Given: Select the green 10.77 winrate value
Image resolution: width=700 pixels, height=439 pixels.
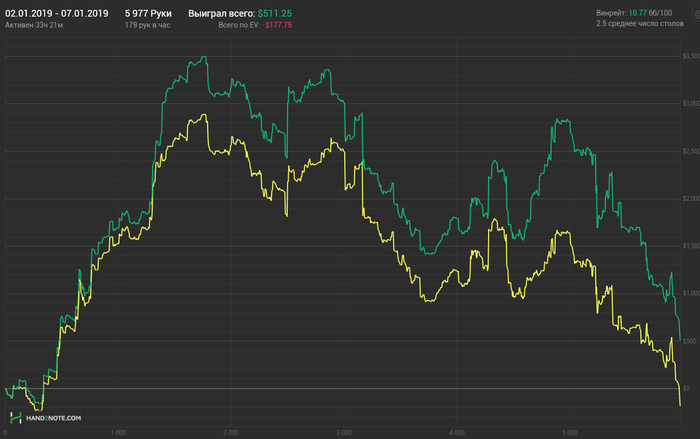Looking at the screenshot, I should [x=638, y=13].
